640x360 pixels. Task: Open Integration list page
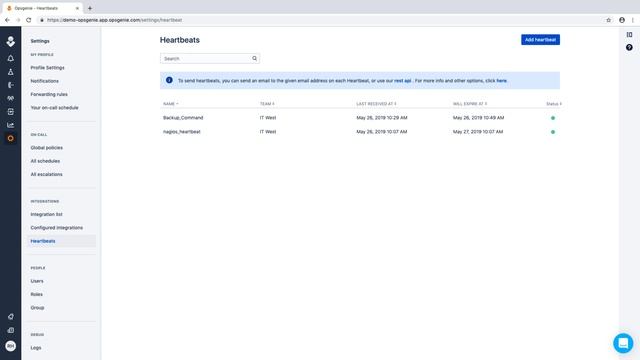(x=47, y=214)
